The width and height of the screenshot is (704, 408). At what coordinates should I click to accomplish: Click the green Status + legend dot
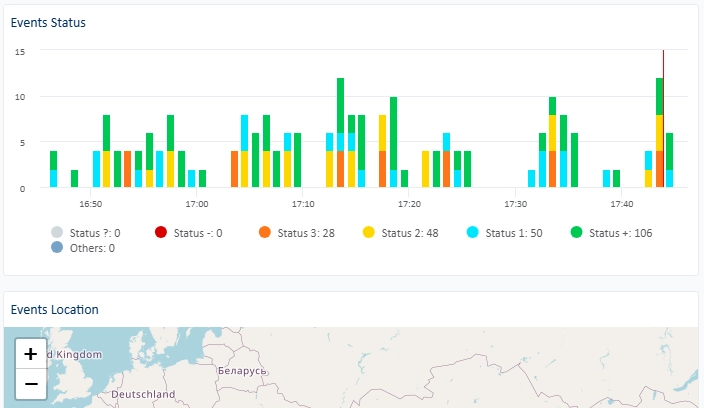click(576, 232)
